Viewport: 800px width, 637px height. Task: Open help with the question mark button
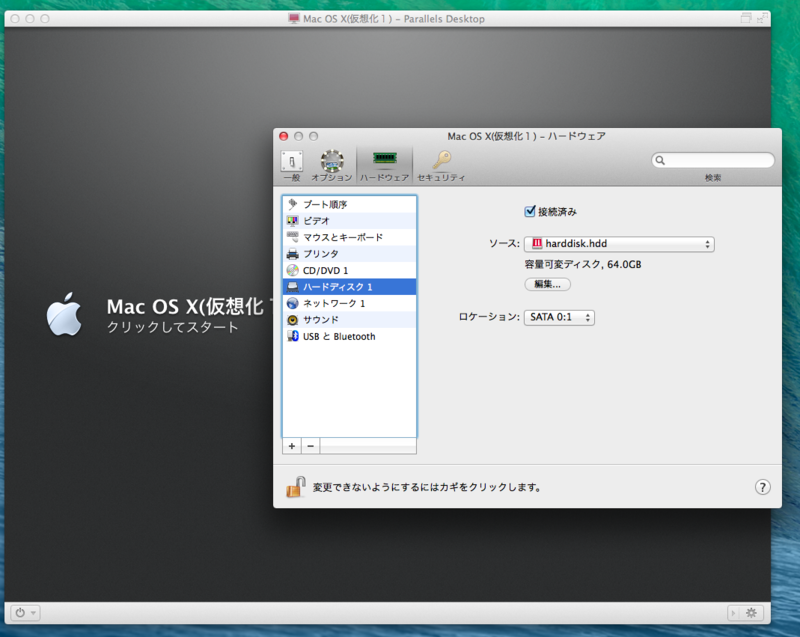click(762, 487)
